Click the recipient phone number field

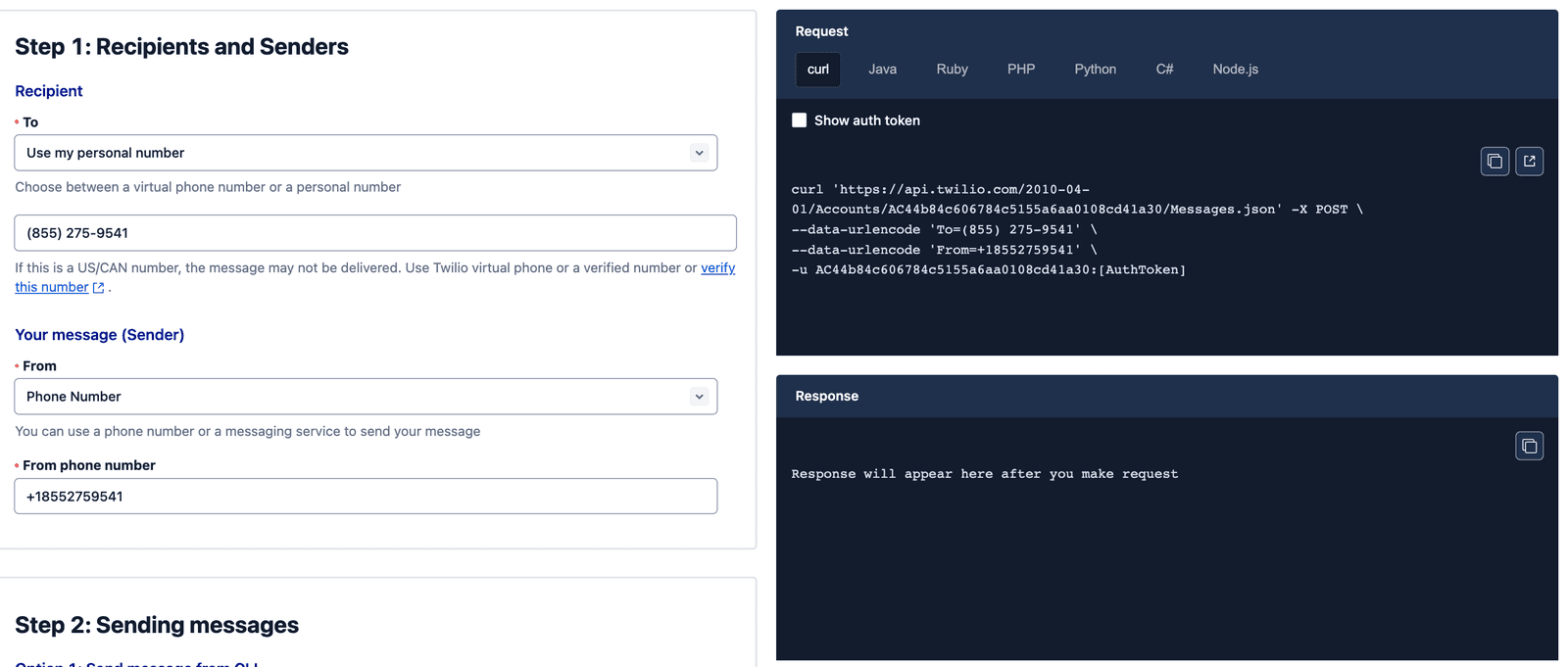[x=374, y=233]
